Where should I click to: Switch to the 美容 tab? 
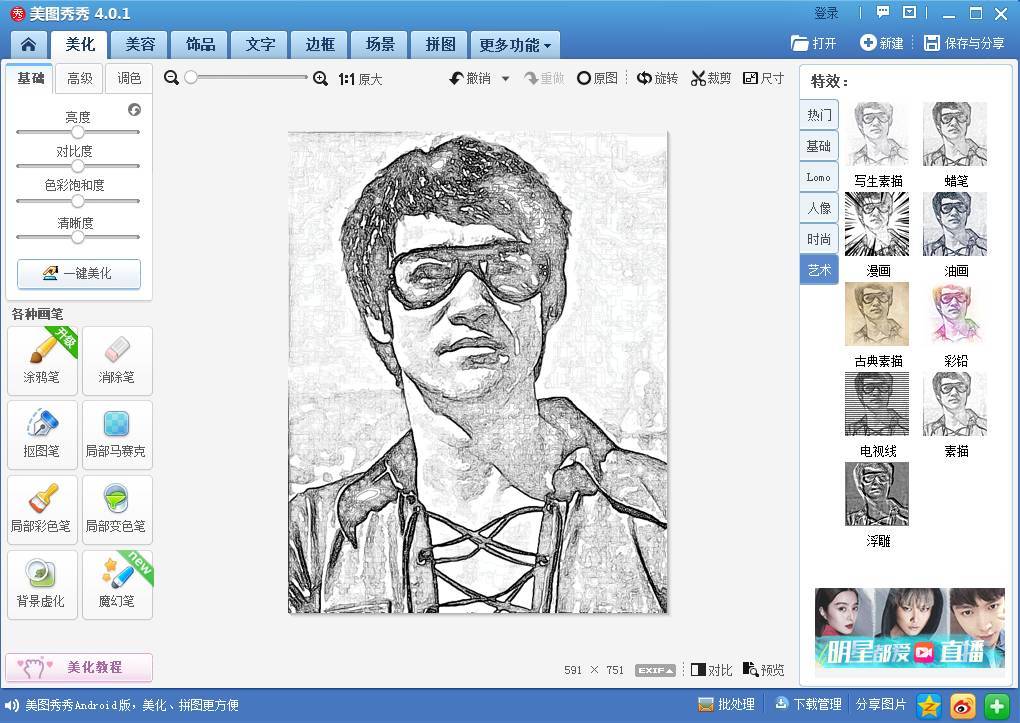tap(140, 45)
